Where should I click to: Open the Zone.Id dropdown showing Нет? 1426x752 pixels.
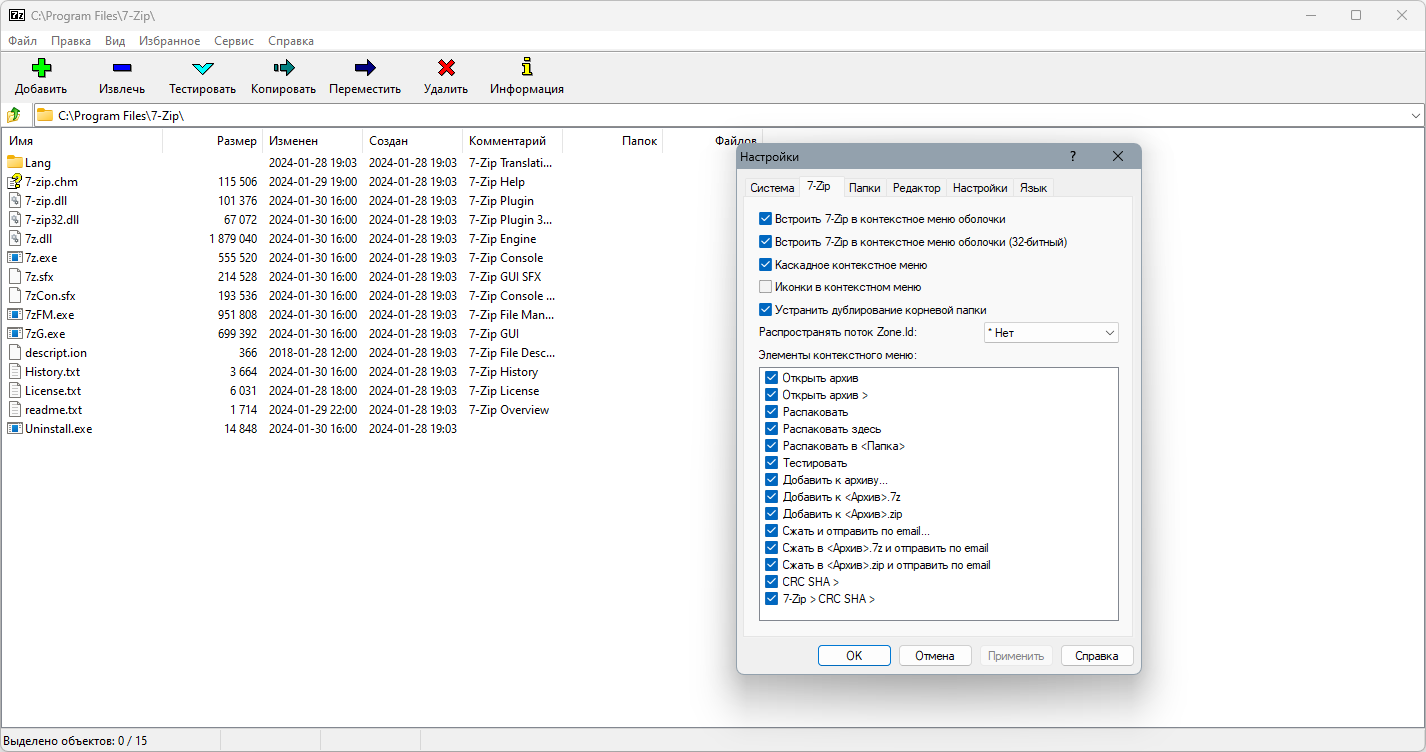point(1051,333)
